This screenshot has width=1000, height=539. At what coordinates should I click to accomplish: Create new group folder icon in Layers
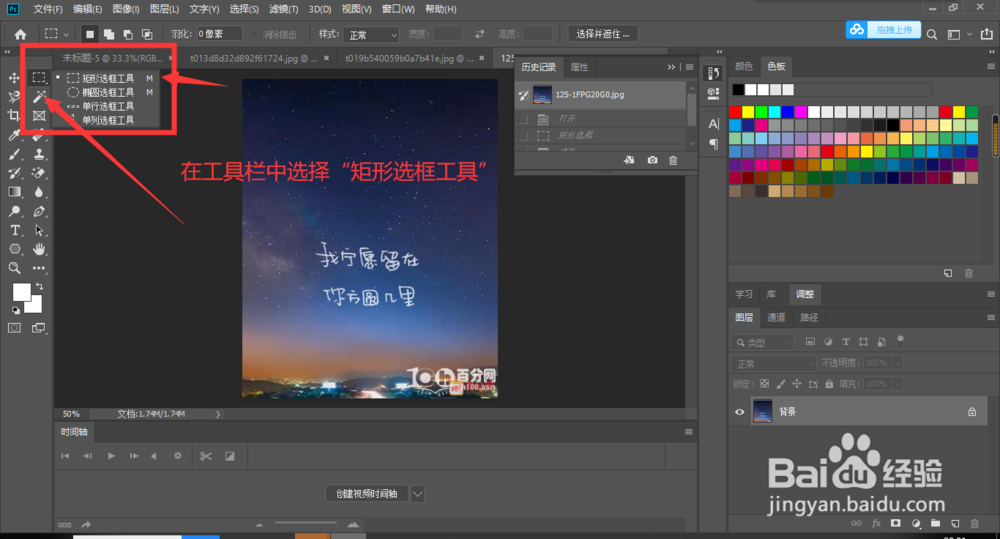(935, 524)
